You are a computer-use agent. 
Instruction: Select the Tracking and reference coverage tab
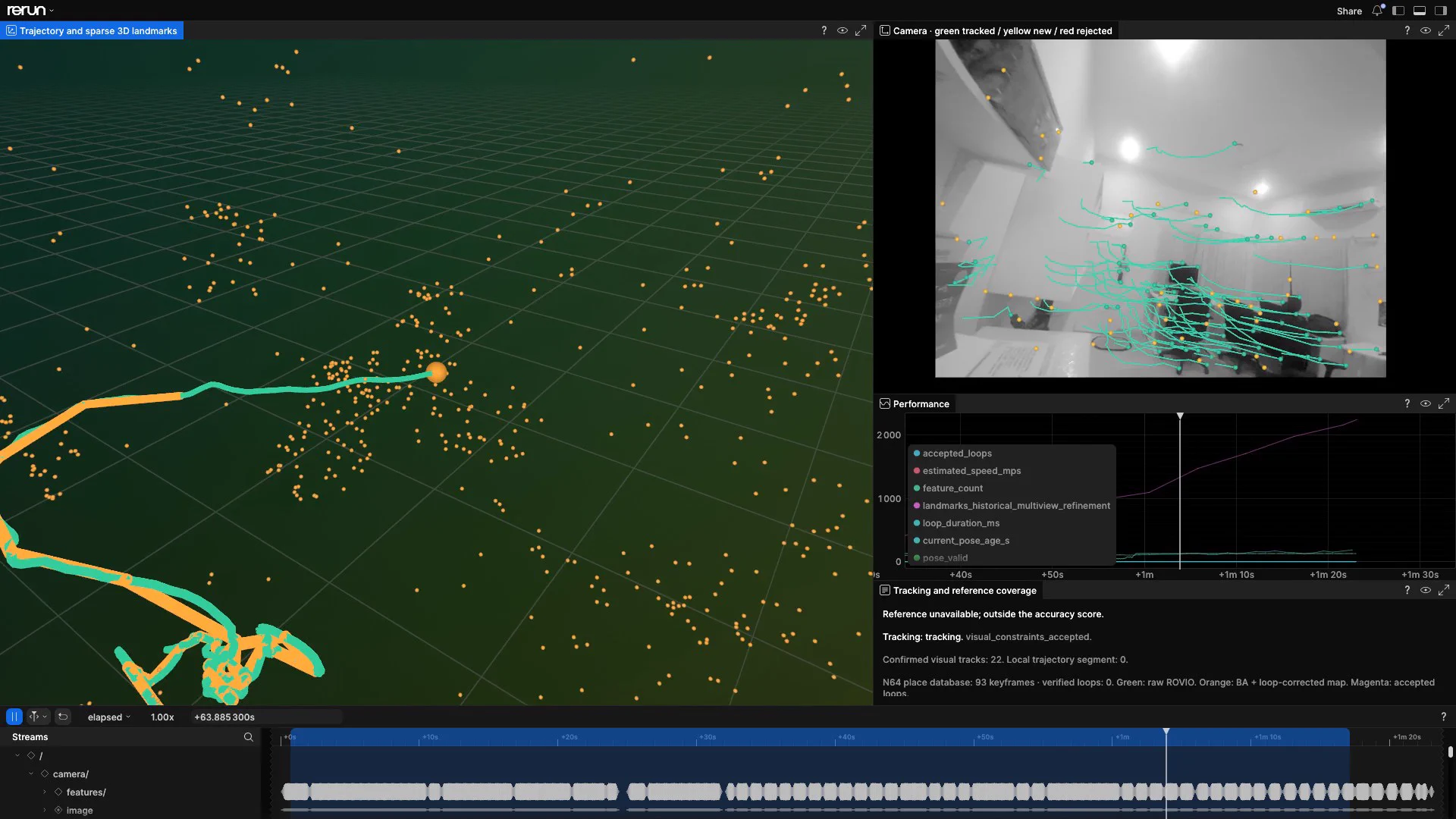[958, 590]
